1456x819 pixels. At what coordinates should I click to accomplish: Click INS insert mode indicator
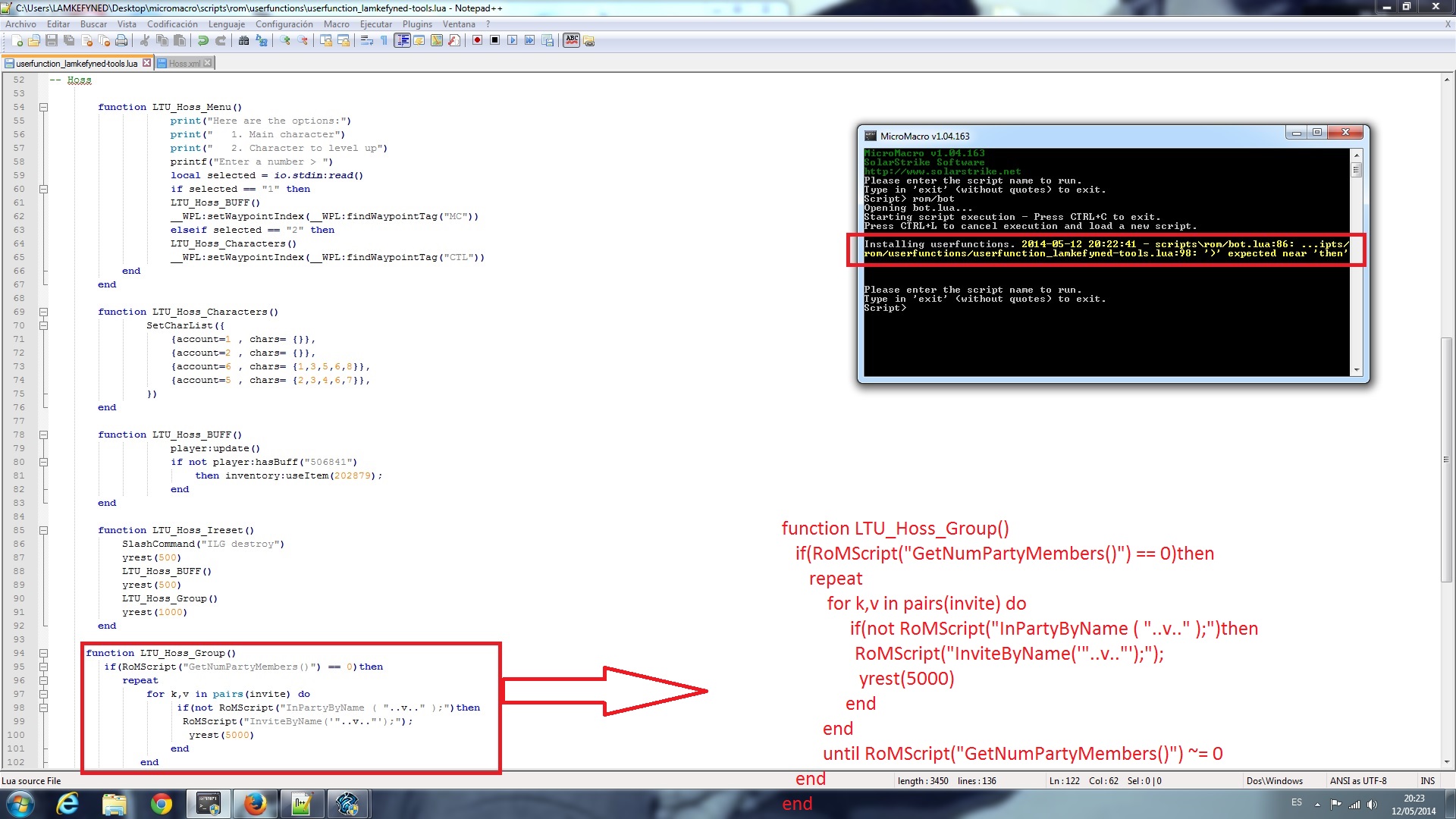click(x=1427, y=780)
